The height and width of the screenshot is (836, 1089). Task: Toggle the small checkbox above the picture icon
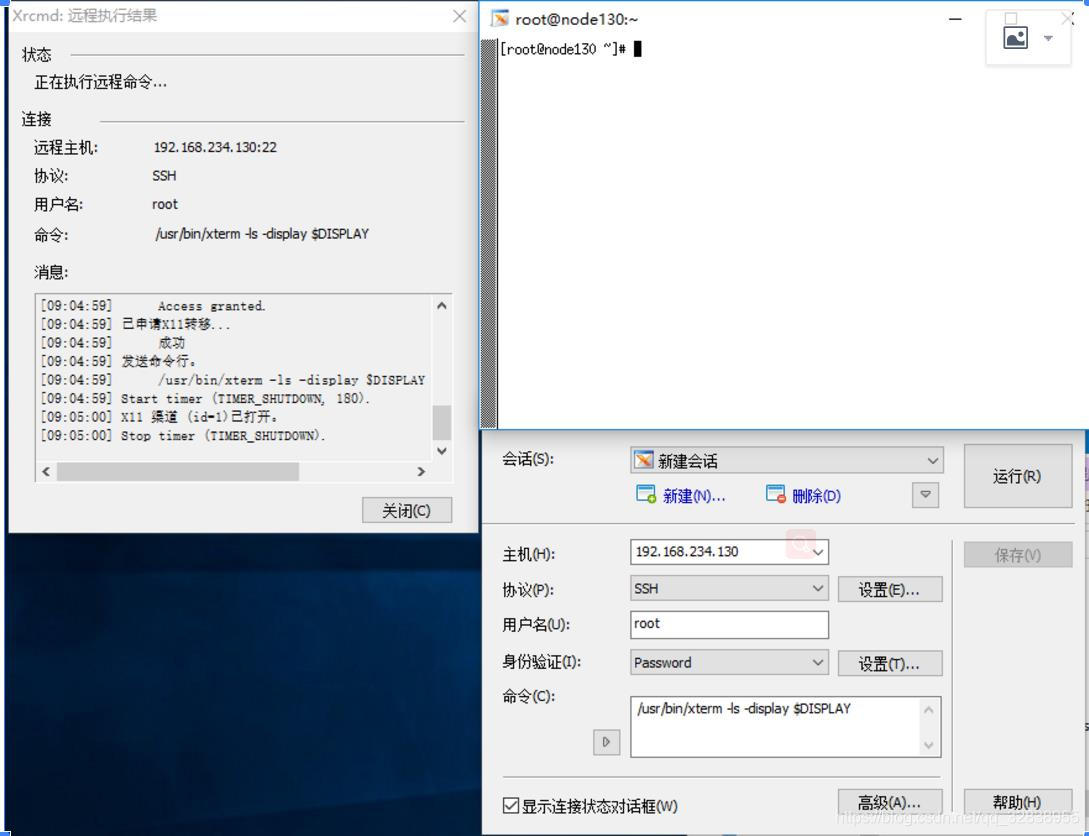pyautogui.click(x=1010, y=17)
